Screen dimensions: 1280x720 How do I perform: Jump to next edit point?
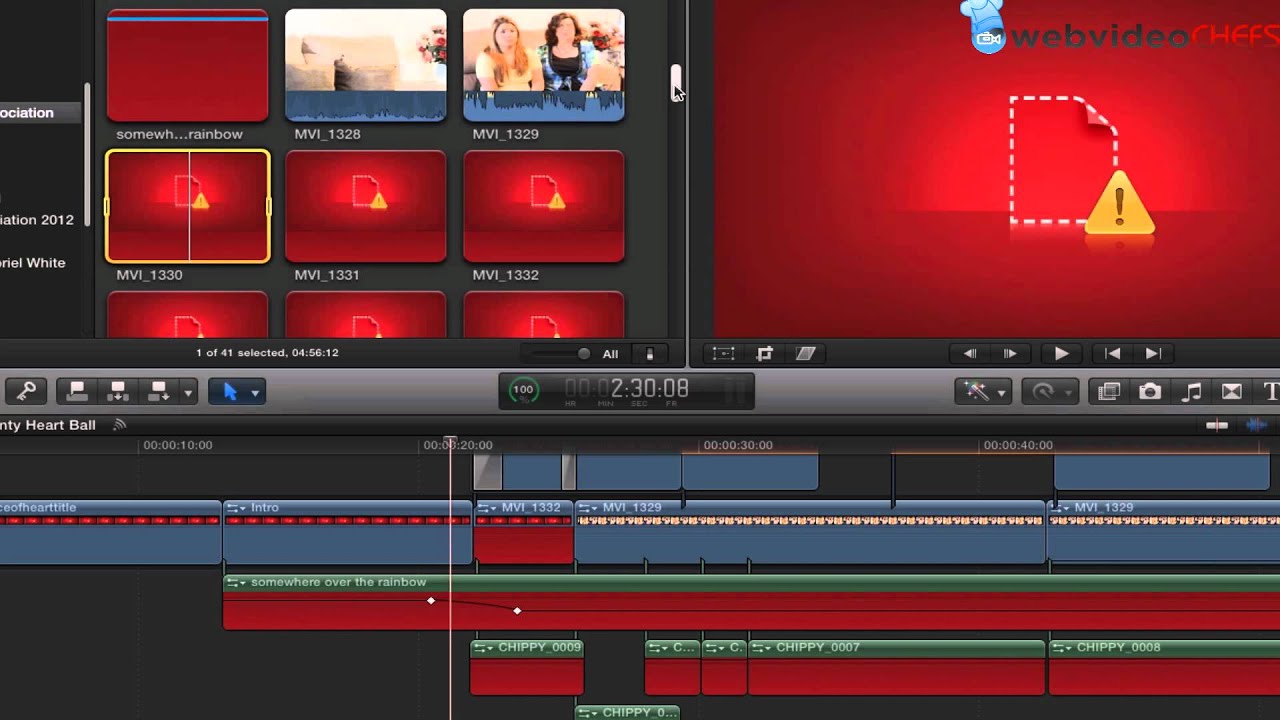1152,353
